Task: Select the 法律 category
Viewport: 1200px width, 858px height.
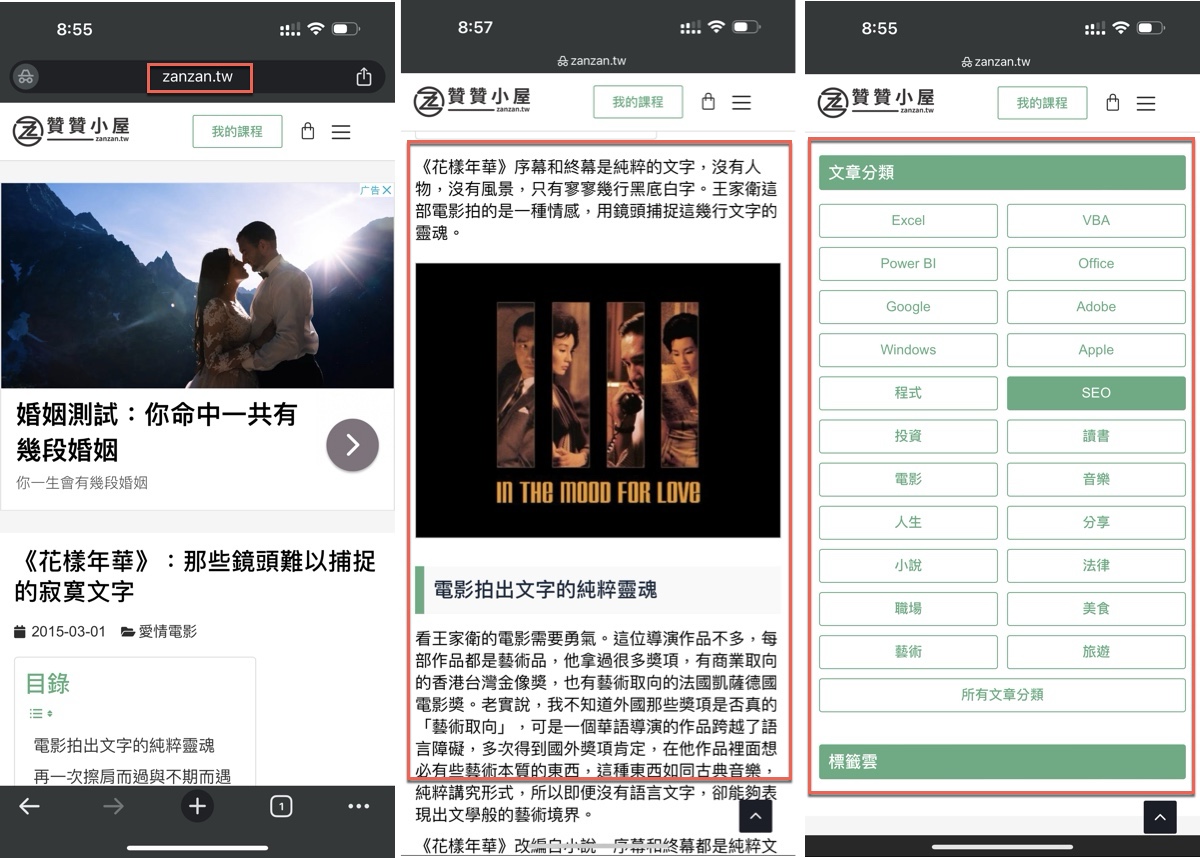Action: click(x=1096, y=565)
